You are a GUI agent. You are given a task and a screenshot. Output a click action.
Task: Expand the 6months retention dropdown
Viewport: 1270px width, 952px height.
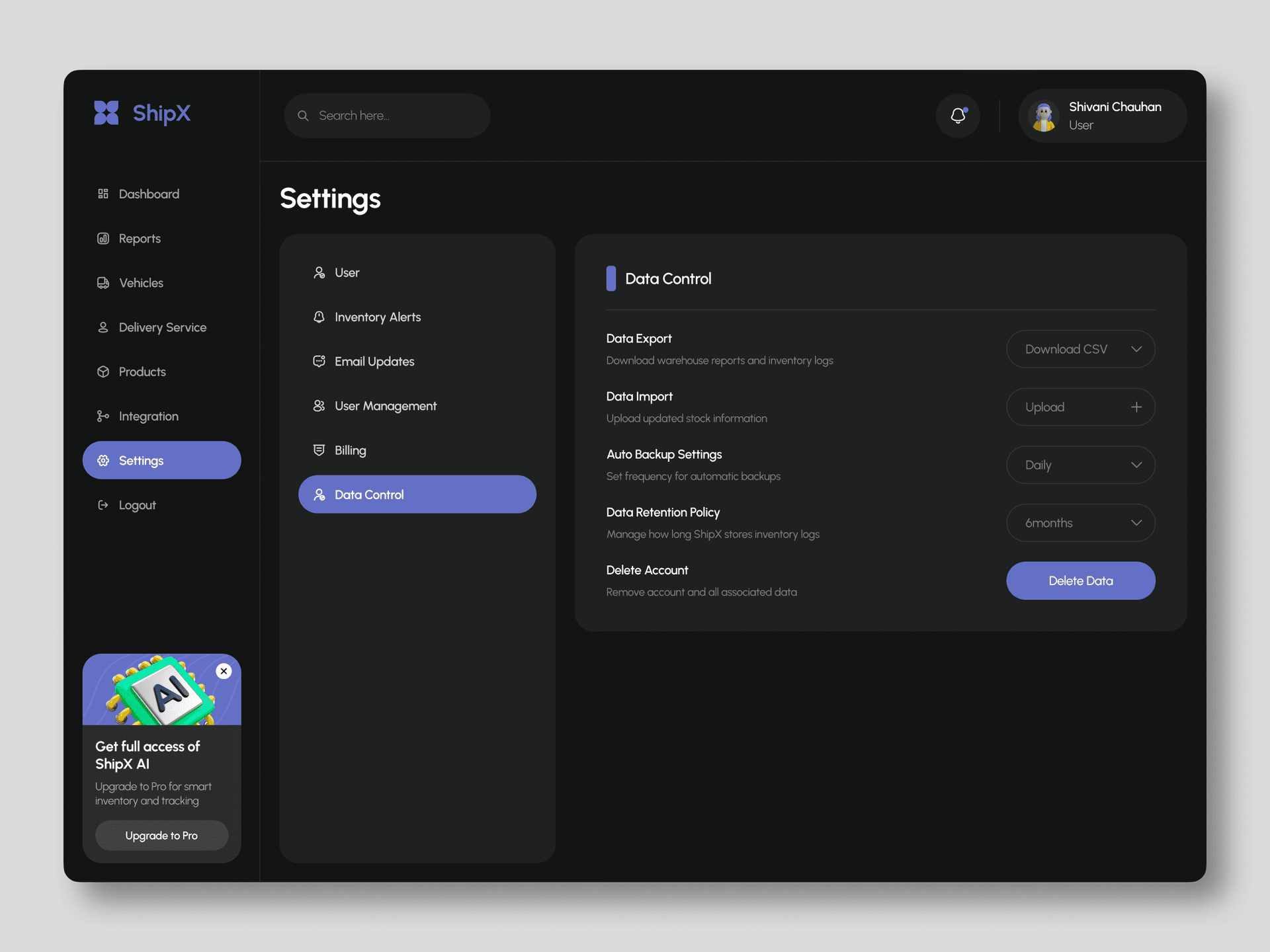[1081, 523]
